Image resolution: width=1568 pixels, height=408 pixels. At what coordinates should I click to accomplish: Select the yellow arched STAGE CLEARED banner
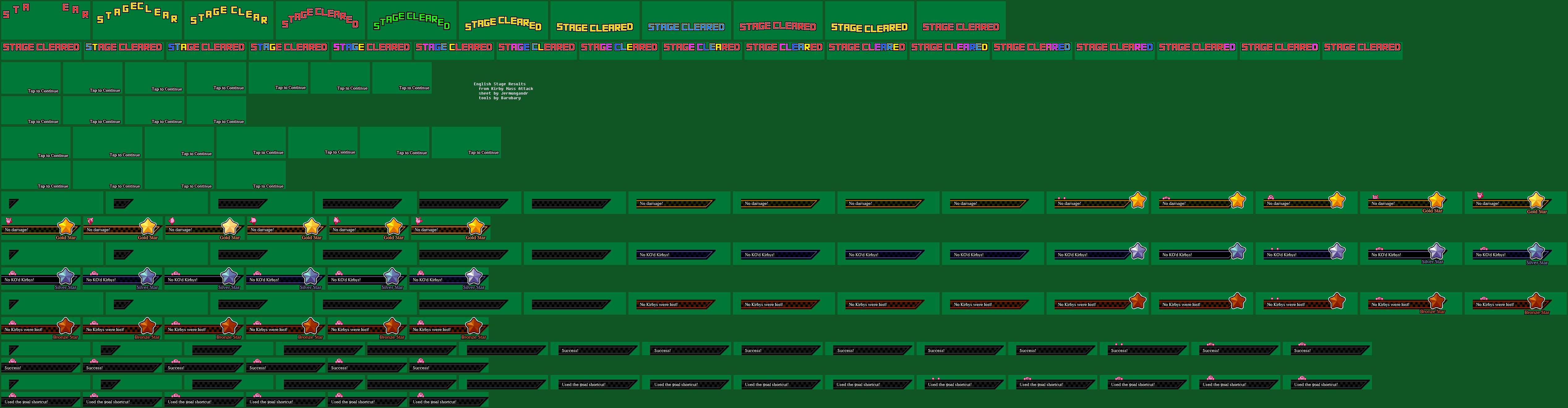pyautogui.click(x=503, y=20)
